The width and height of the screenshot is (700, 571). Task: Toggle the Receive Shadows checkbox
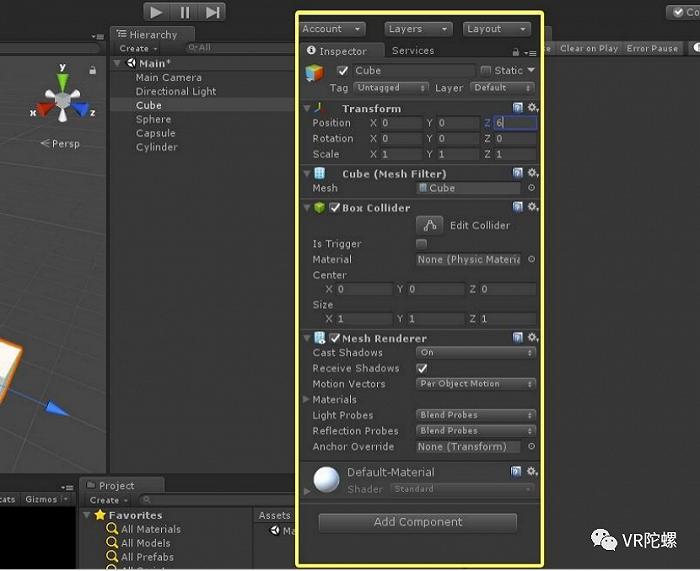pyautogui.click(x=421, y=368)
